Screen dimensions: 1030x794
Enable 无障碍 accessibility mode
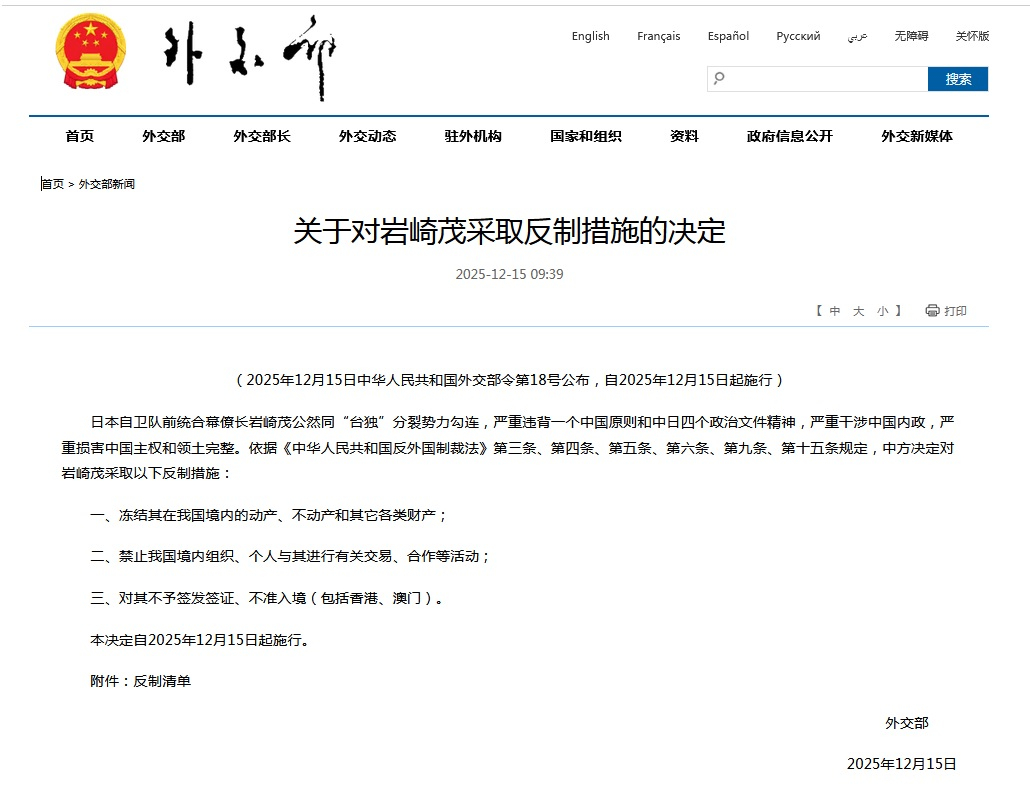(911, 36)
